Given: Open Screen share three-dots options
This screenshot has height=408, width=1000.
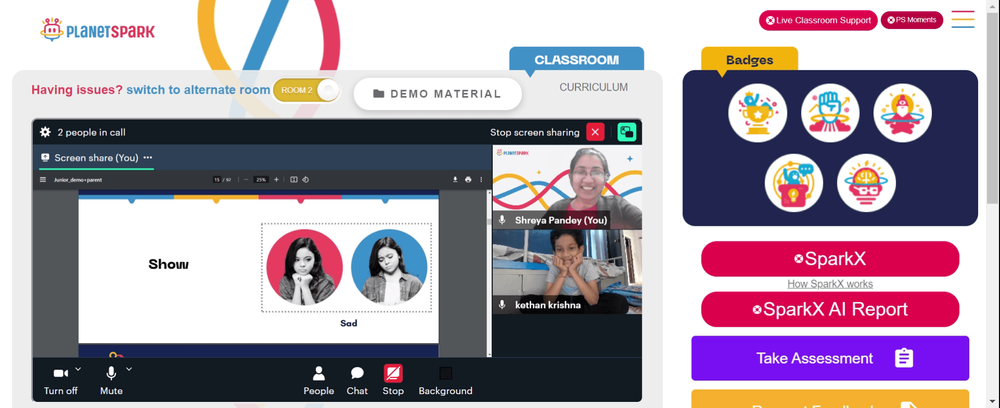Looking at the screenshot, I should pos(148,157).
